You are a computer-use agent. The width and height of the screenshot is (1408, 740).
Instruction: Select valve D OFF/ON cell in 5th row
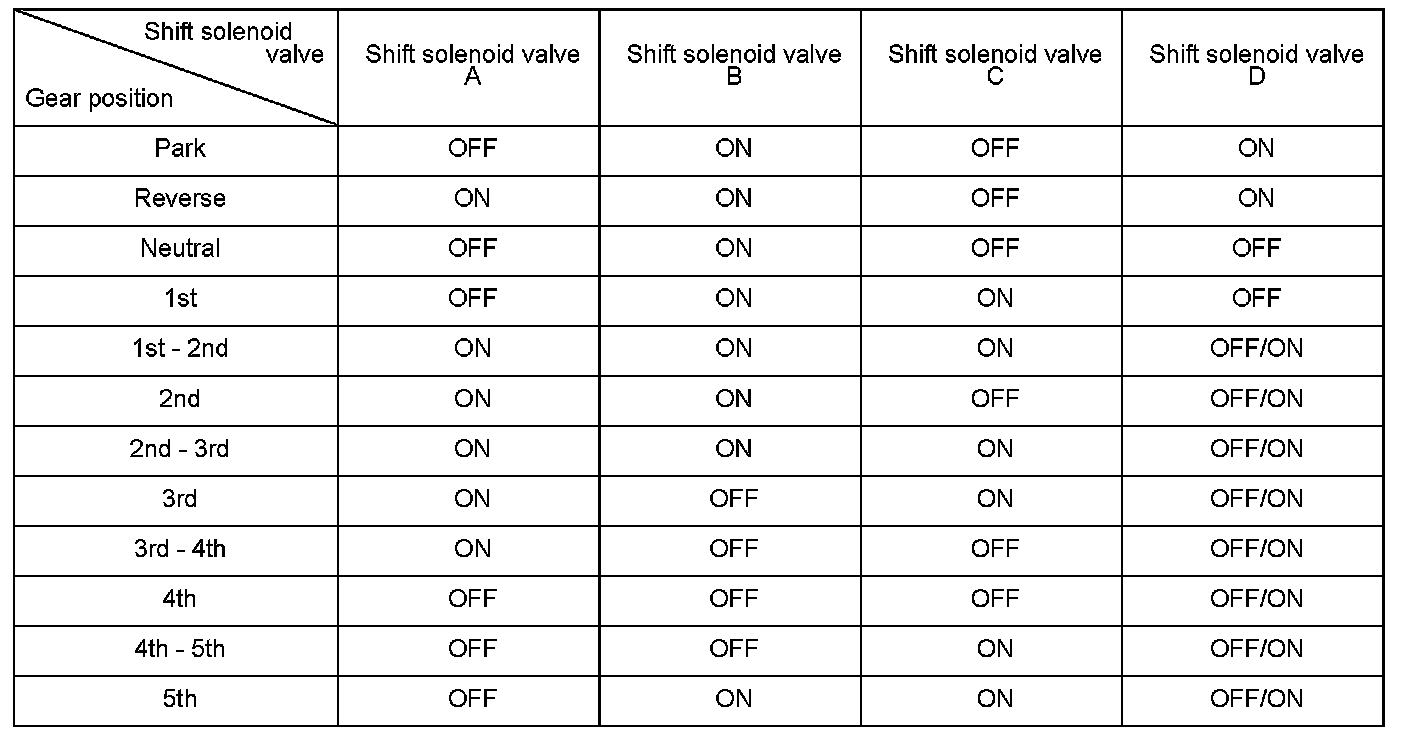pos(1256,698)
